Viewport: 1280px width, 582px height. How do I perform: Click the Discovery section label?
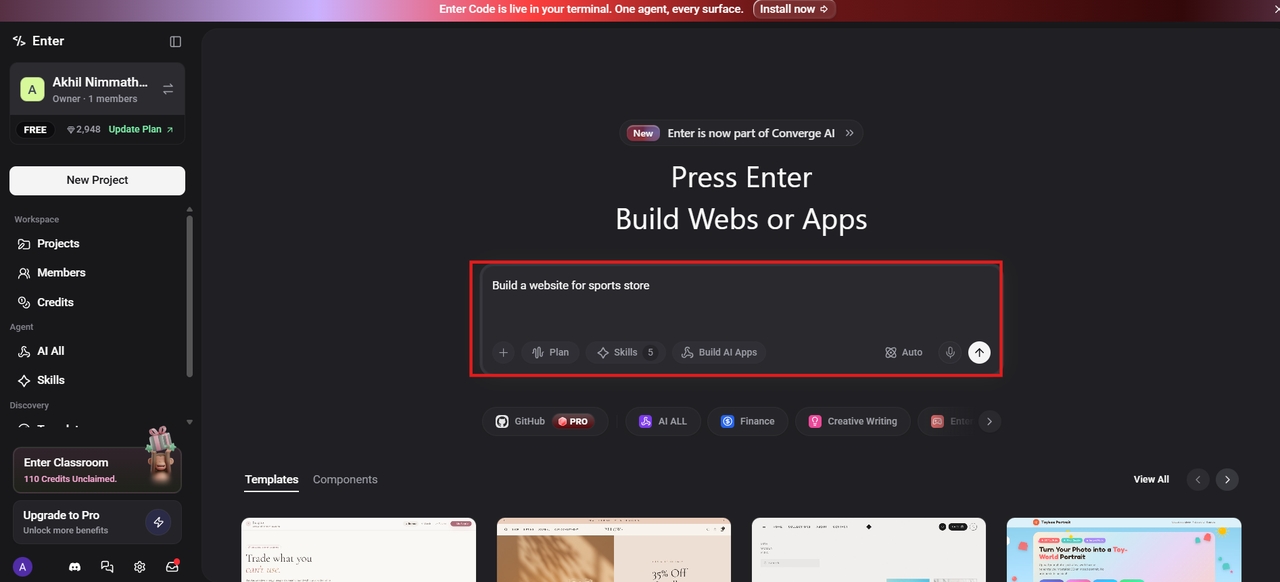pos(29,405)
